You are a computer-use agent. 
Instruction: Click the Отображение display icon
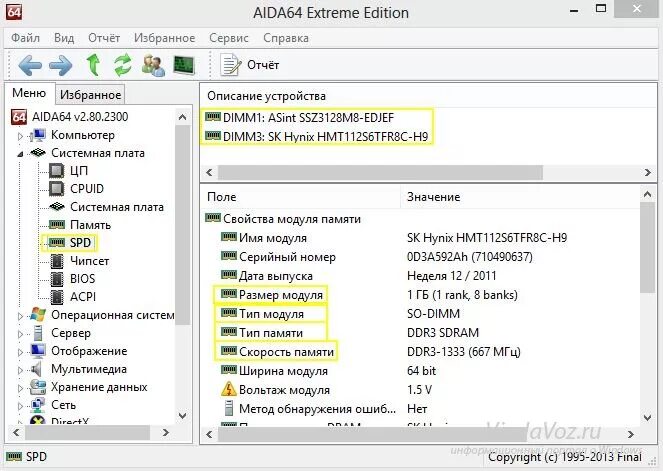point(38,351)
